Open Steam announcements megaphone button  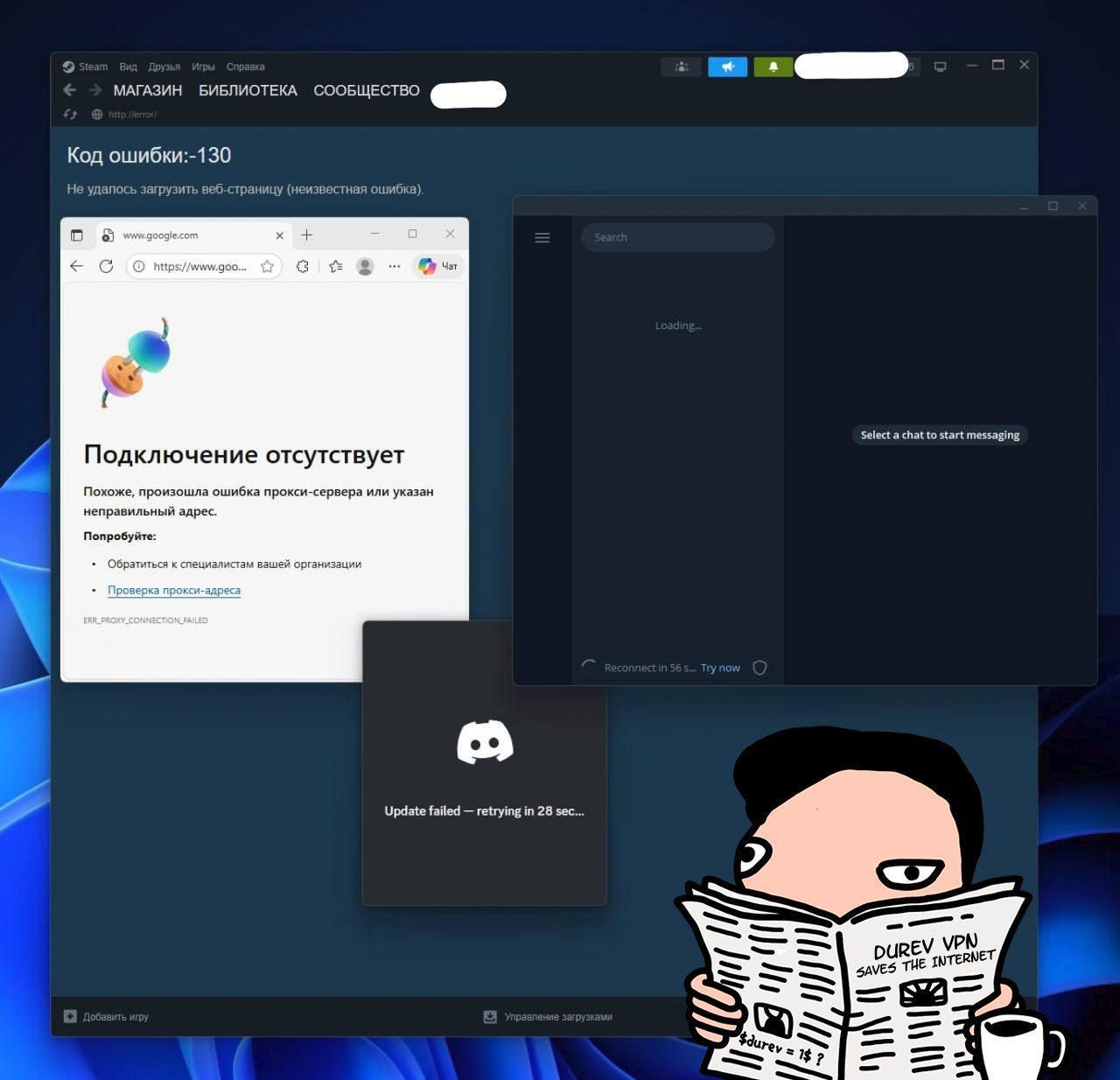pyautogui.click(x=727, y=67)
